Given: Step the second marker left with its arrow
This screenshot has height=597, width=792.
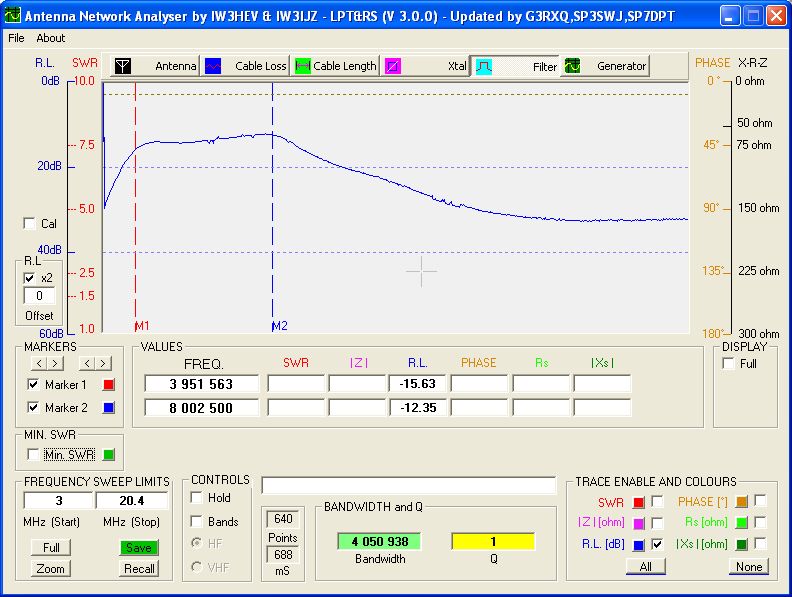Looking at the screenshot, I should coord(87,363).
